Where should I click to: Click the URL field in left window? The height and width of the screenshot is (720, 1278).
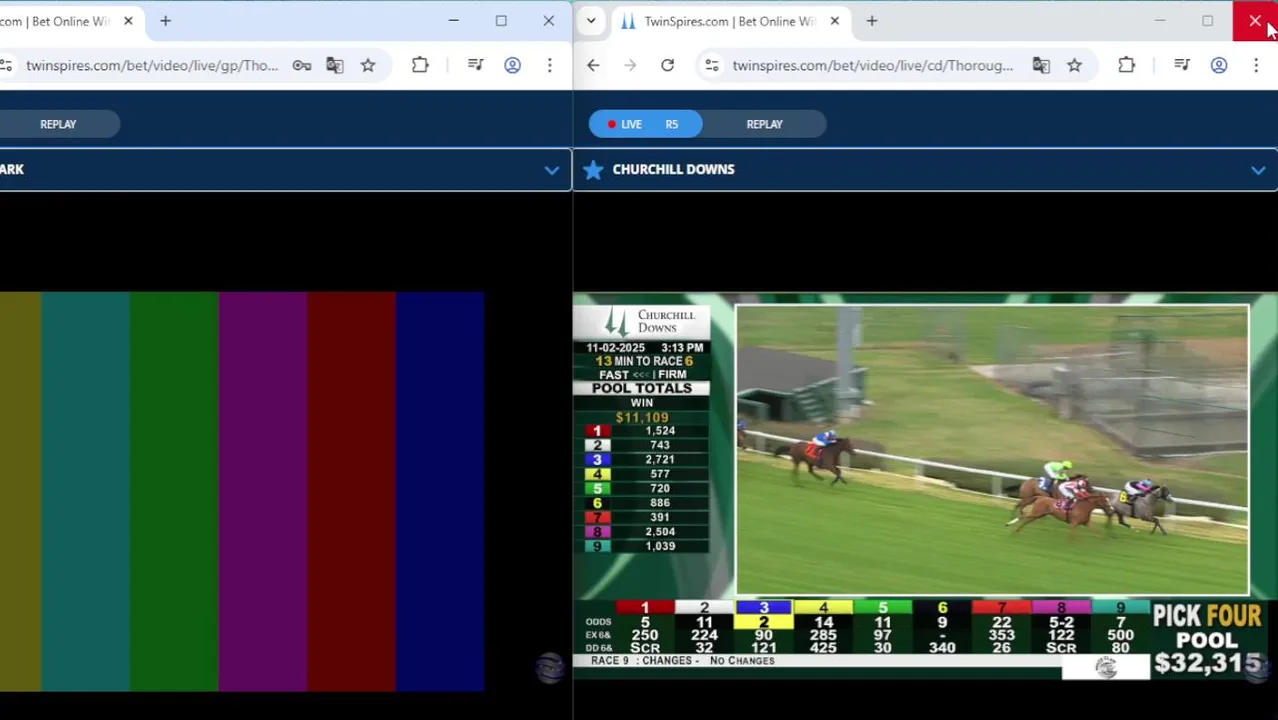[x=152, y=65]
